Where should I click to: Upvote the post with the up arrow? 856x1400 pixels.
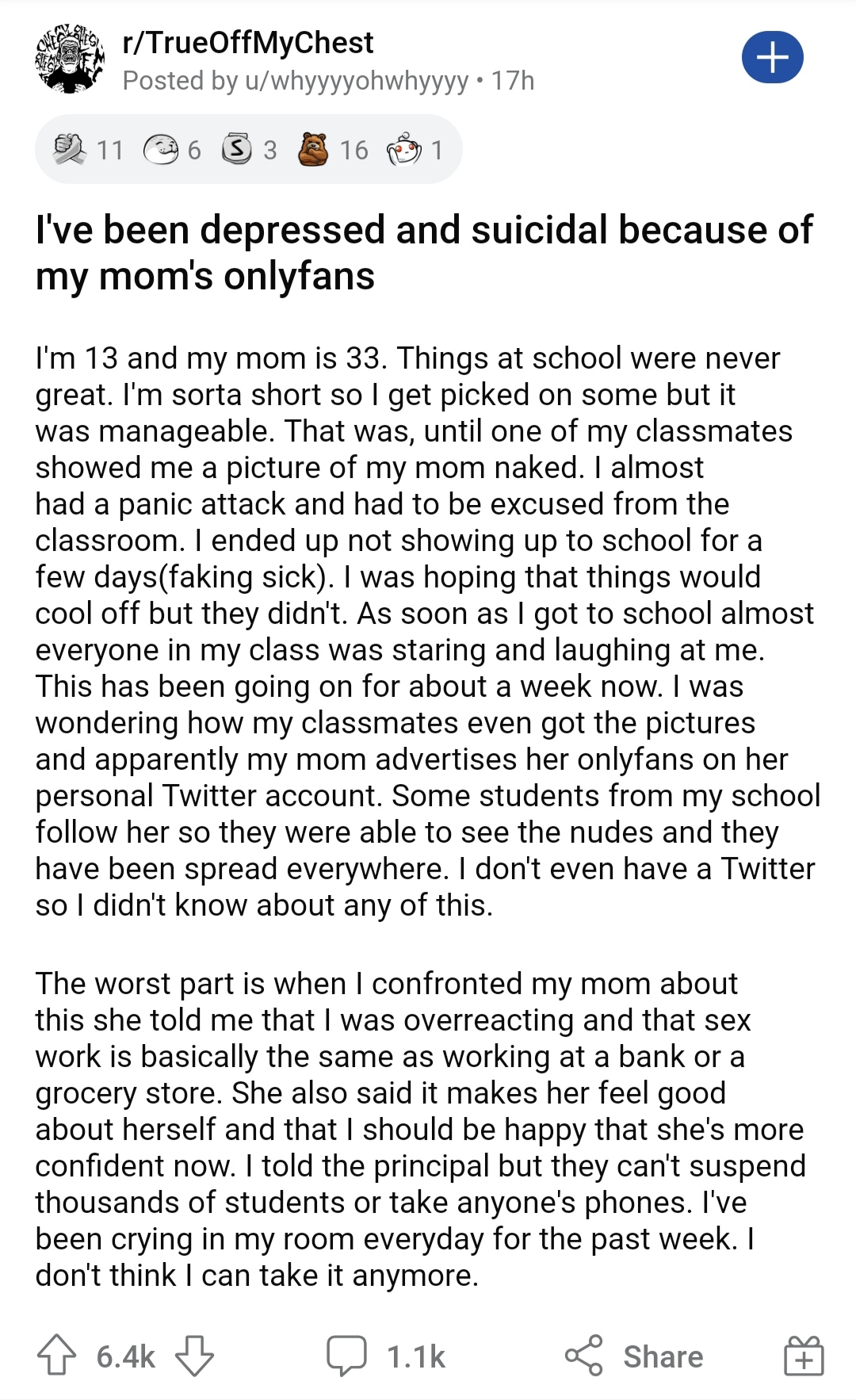click(56, 1356)
